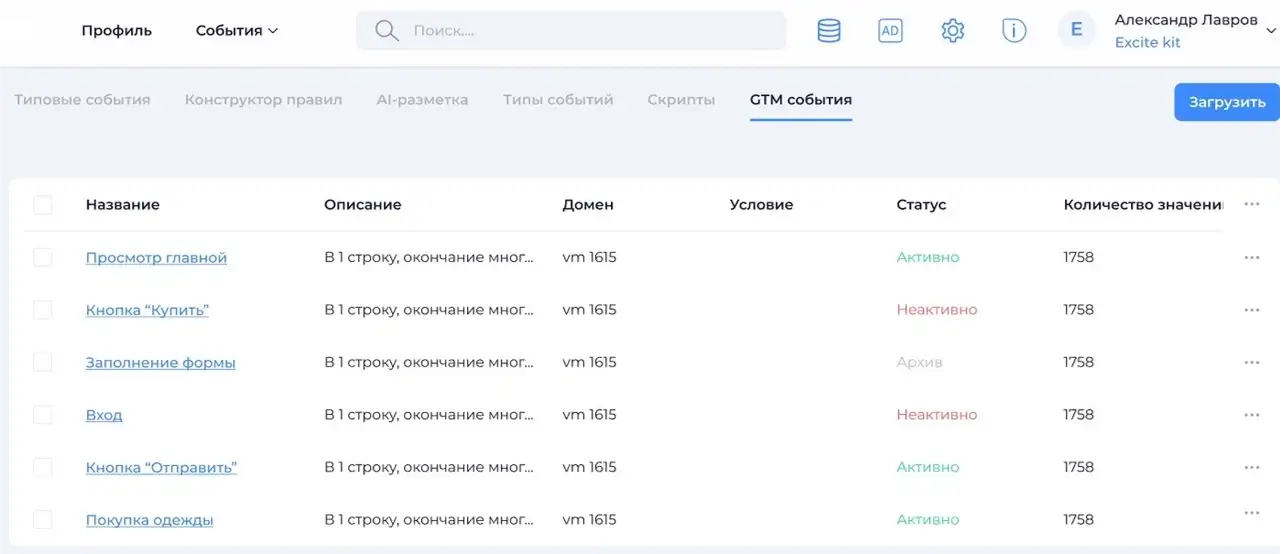Open the Профиль menu item

[117, 31]
